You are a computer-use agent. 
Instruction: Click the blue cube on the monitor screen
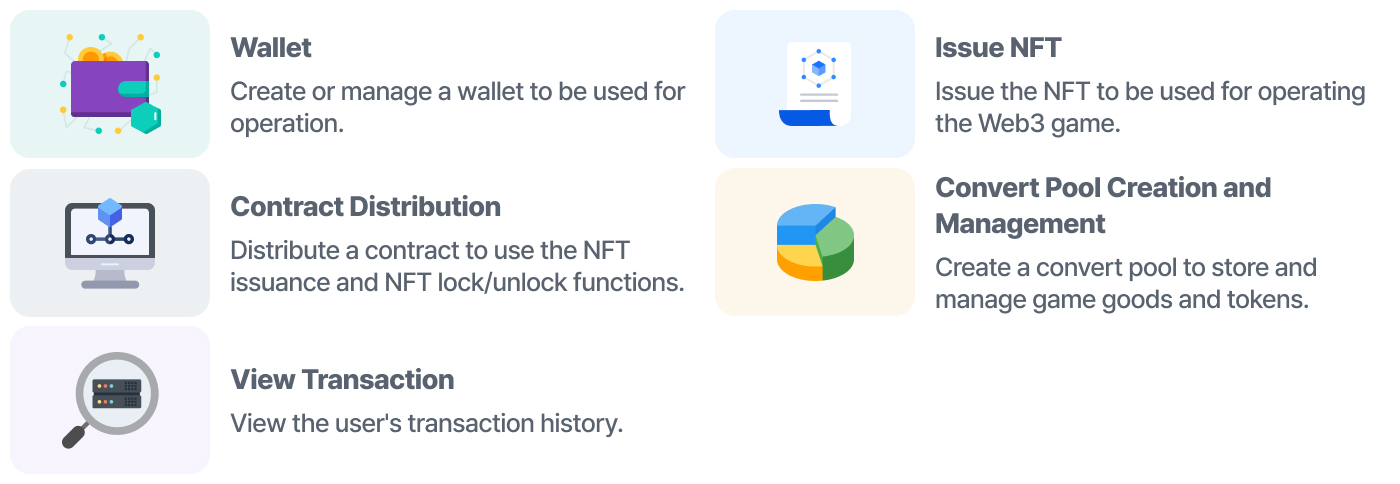[110, 212]
